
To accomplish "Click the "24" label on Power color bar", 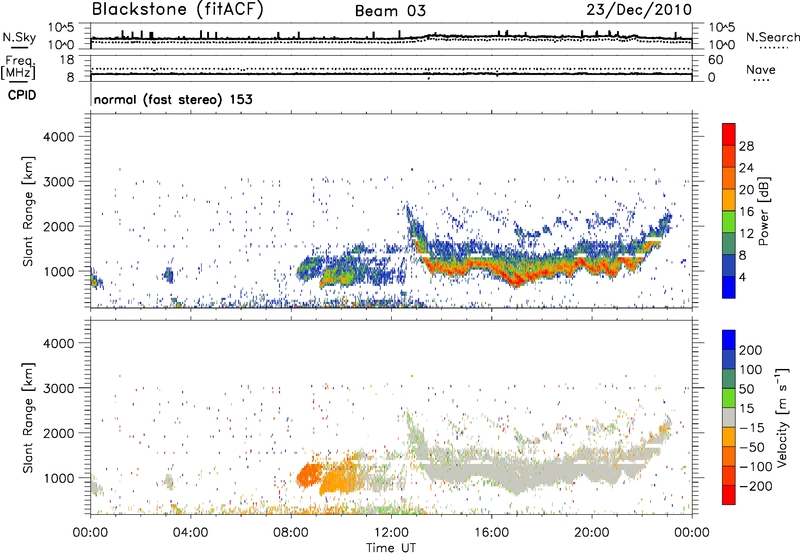I will pos(746,168).
